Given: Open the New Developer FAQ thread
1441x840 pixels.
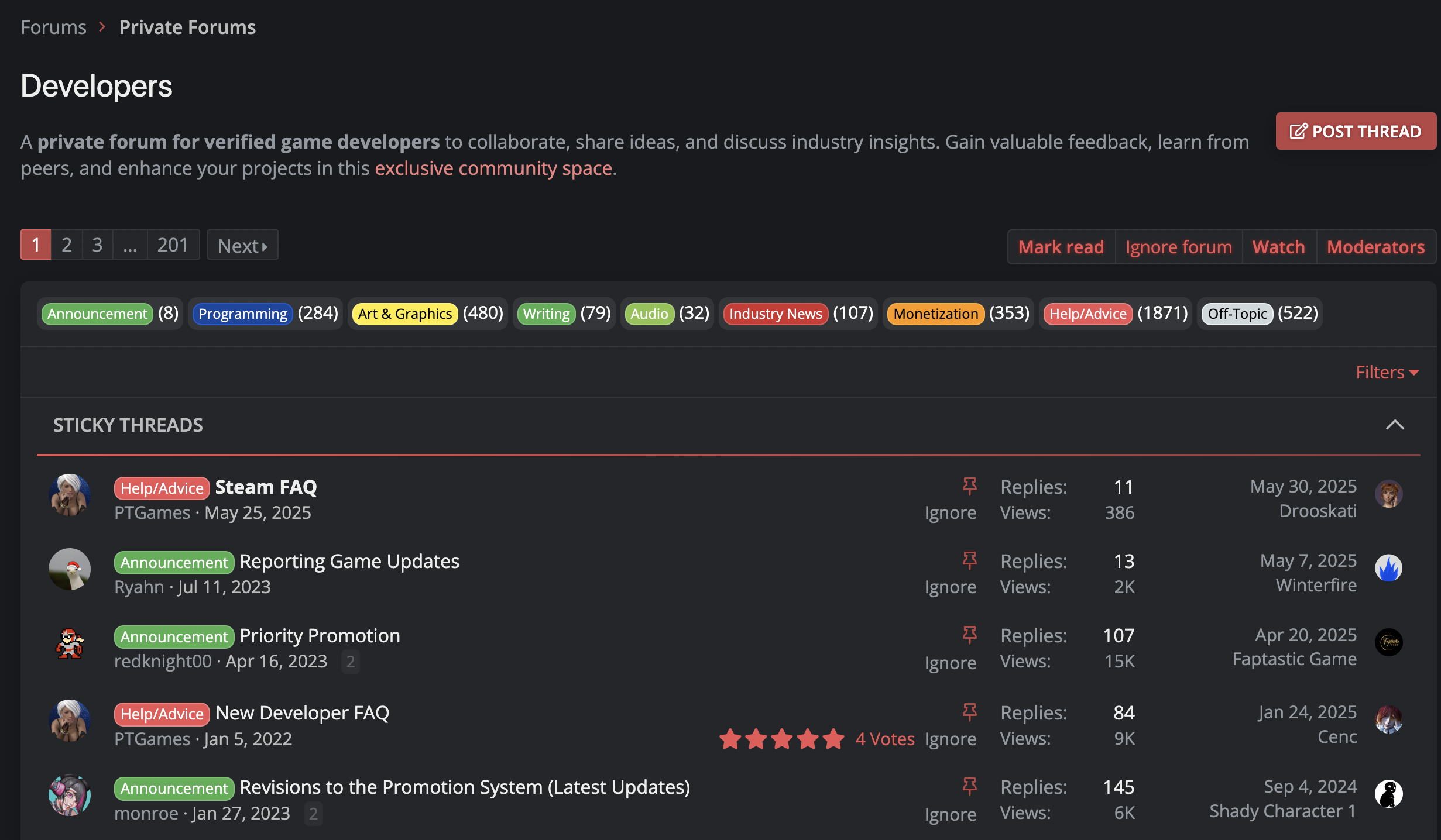Looking at the screenshot, I should click(302, 712).
